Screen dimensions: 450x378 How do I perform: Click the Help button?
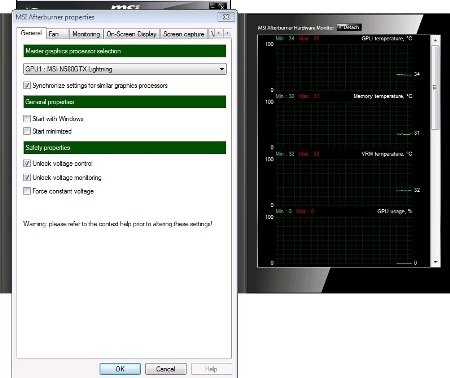tap(211, 369)
